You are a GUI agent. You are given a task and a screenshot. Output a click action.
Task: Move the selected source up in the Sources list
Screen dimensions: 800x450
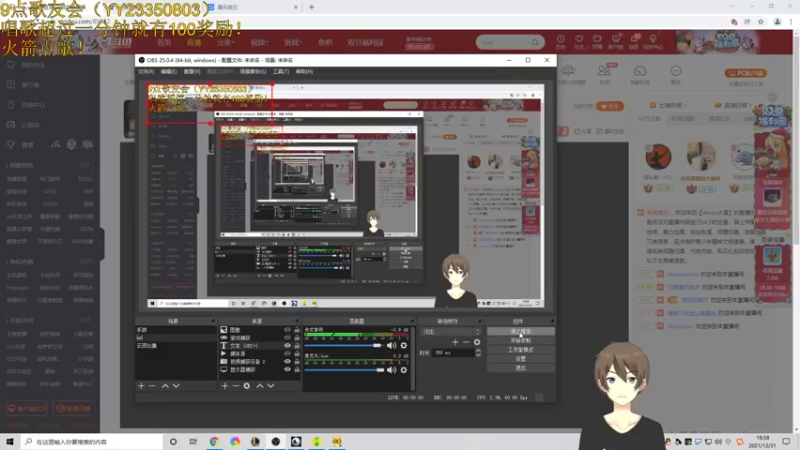[x=260, y=386]
